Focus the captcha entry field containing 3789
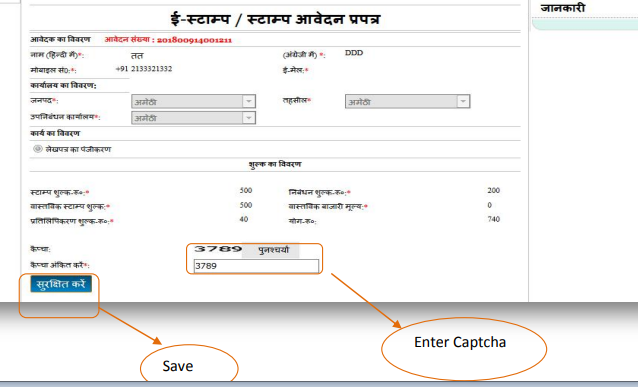This screenshot has width=638, height=387. click(x=256, y=266)
